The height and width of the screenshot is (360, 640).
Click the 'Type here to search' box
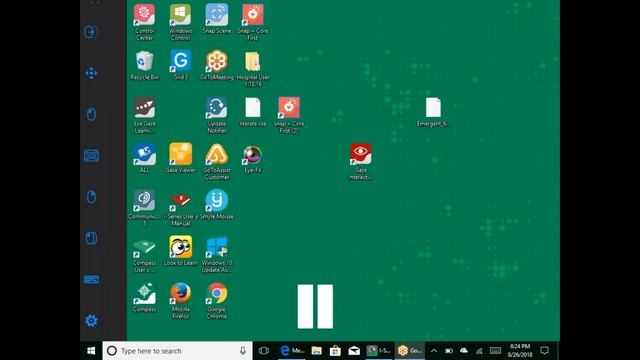[x=177, y=351]
